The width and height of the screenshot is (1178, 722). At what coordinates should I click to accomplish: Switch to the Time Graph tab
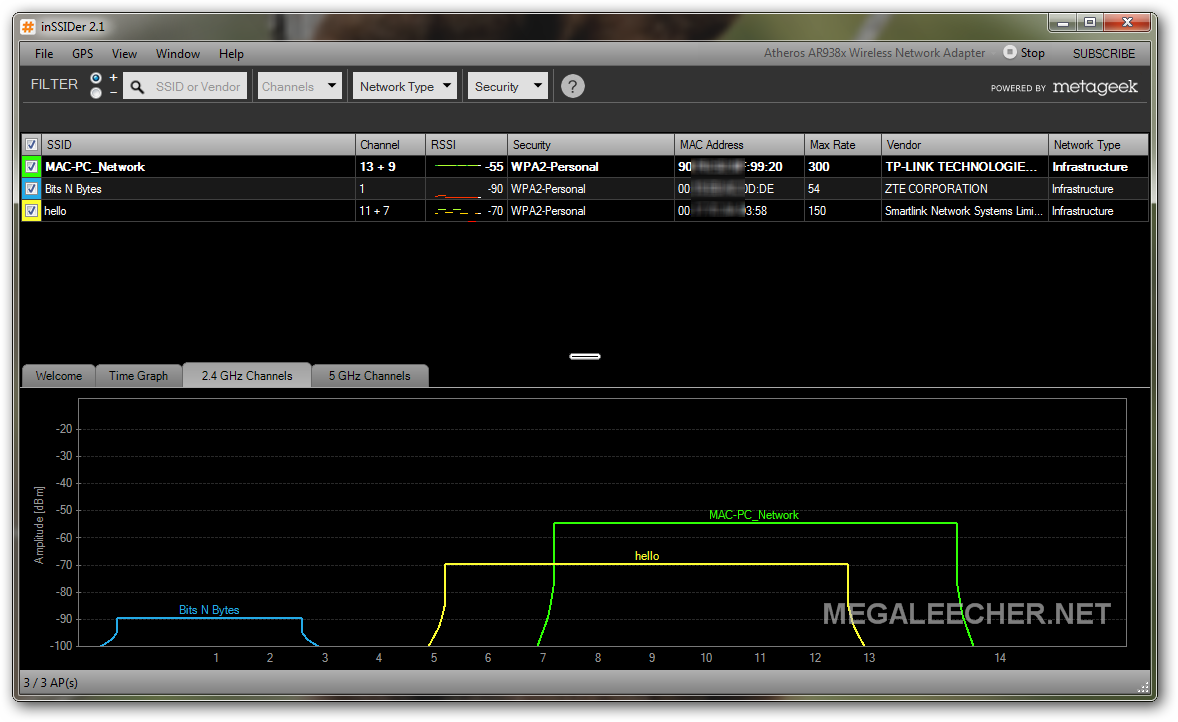[x=138, y=376]
